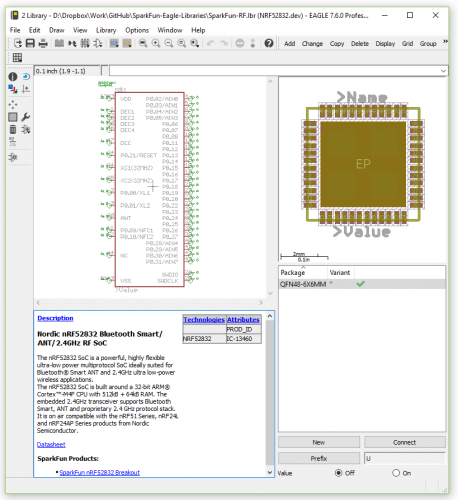Click the Grid text toolbar button

[407, 44]
